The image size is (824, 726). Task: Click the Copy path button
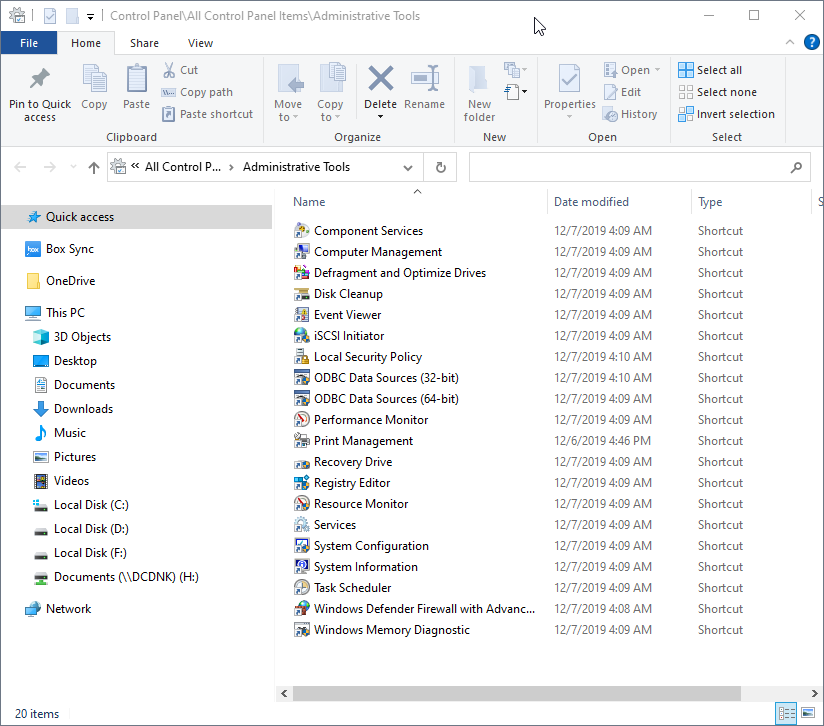click(x=198, y=92)
